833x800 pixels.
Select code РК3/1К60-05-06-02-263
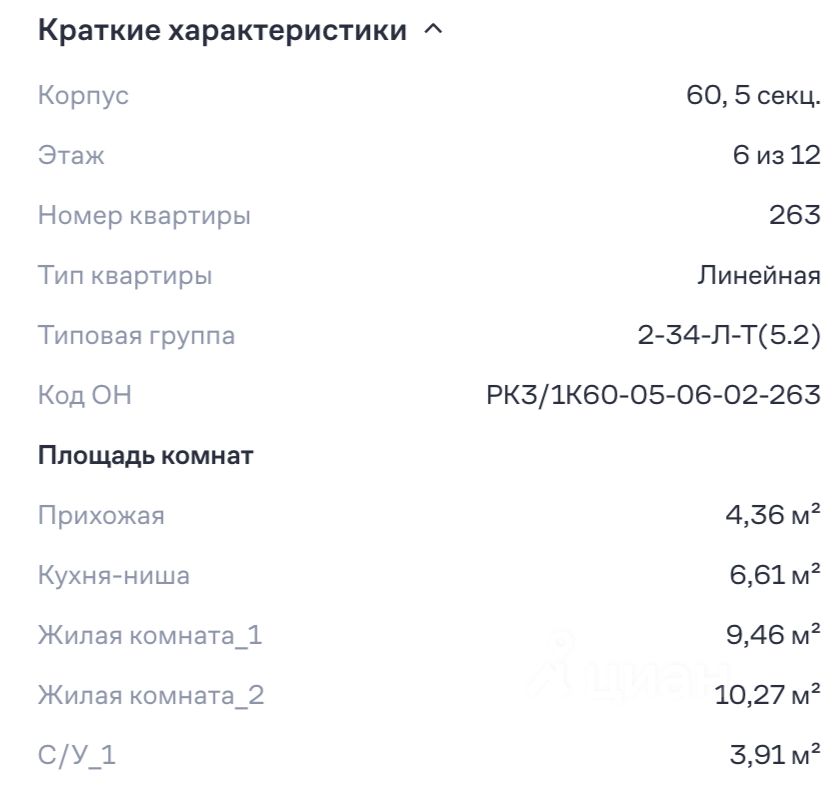pyautogui.click(x=653, y=395)
